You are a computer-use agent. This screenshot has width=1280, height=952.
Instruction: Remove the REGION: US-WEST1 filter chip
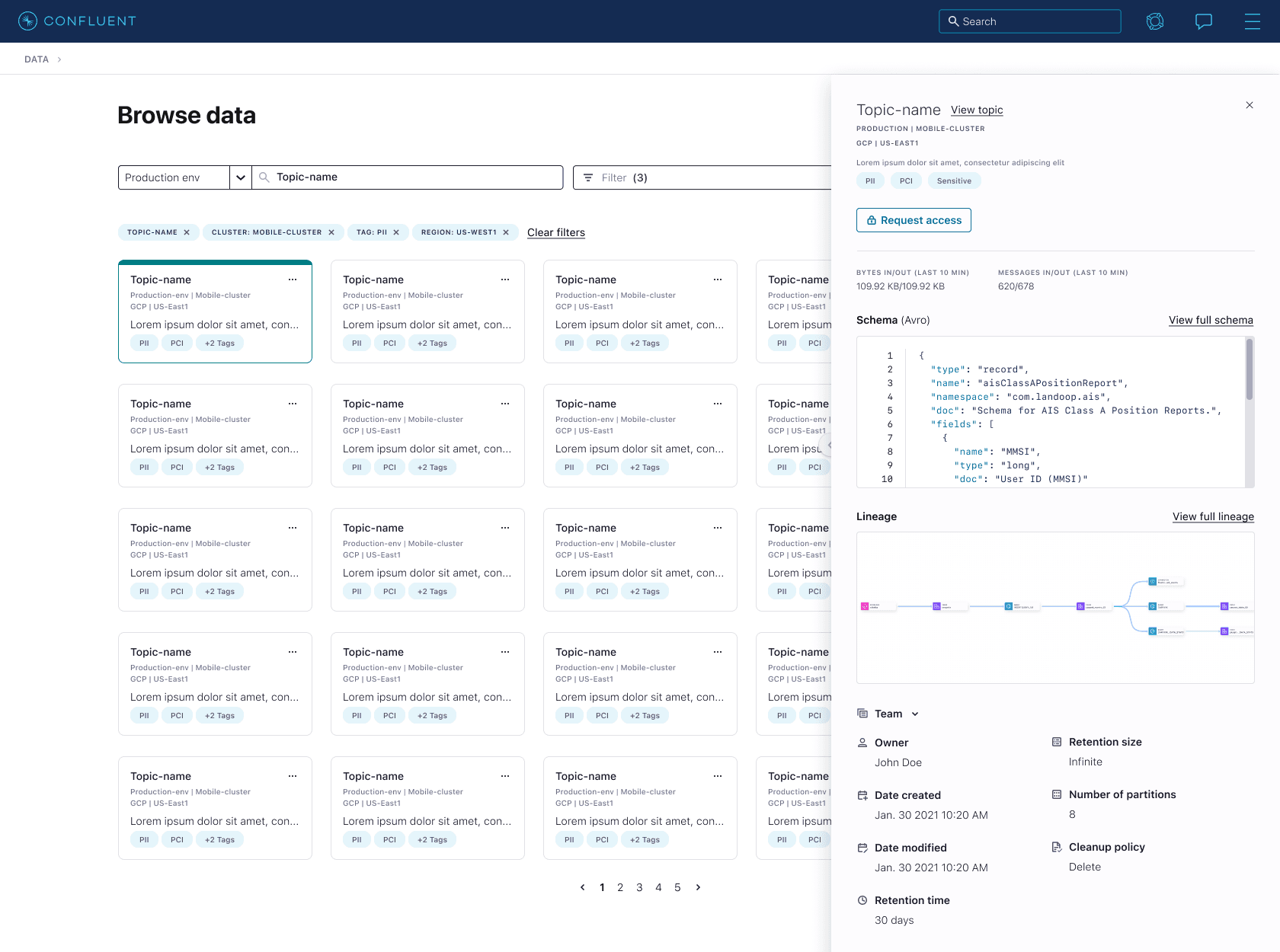(507, 232)
